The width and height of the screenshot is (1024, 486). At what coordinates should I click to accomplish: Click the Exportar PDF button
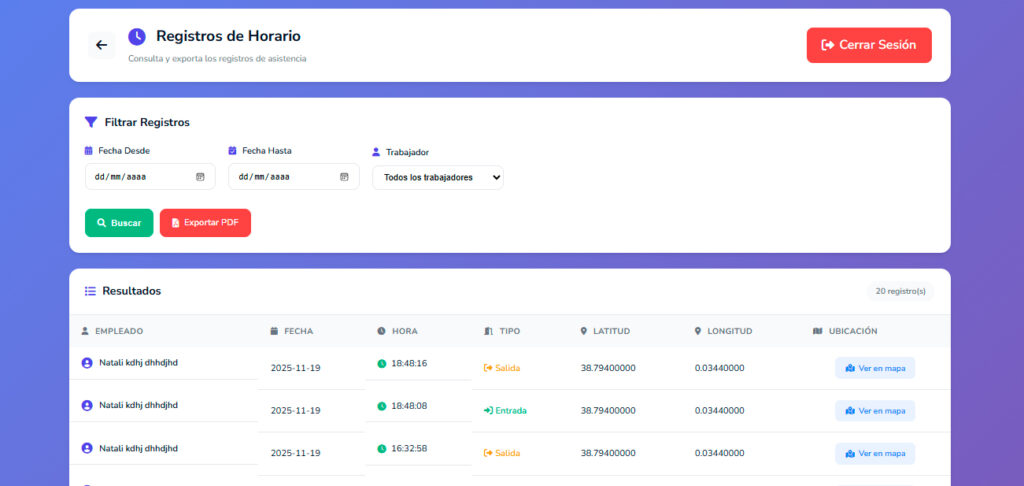tap(205, 223)
